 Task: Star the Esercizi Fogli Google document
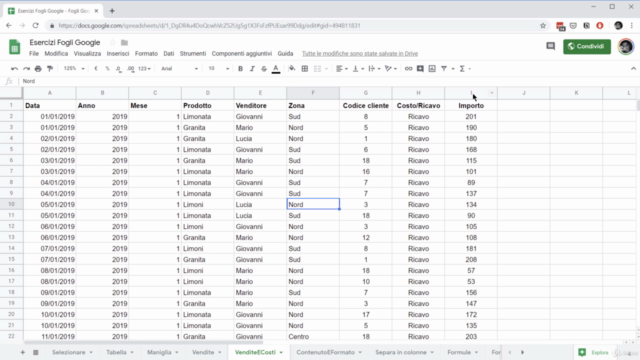[113, 42]
